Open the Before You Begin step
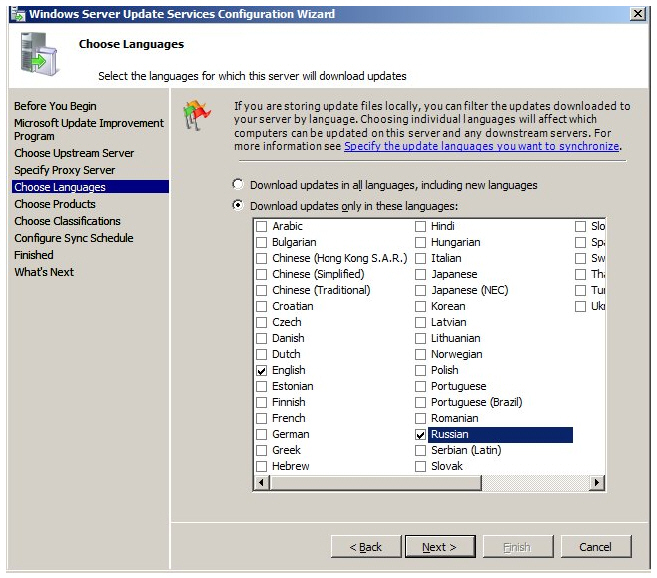The width and height of the screenshot is (657, 578). pyautogui.click(x=55, y=106)
